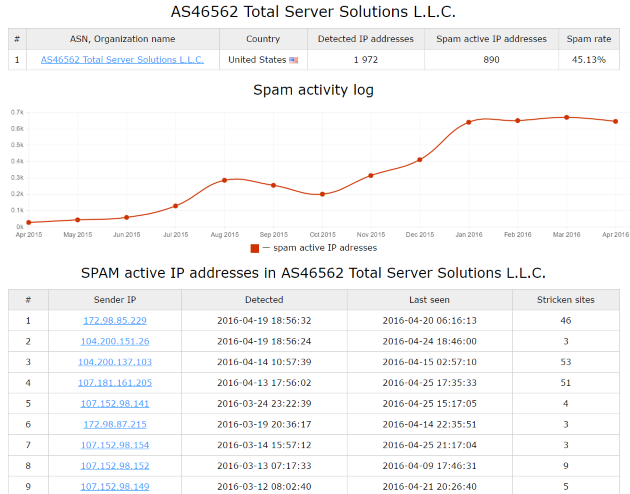630x494 pixels.
Task: Click the 'Spam active IP addresses' column header
Action: click(x=491, y=39)
